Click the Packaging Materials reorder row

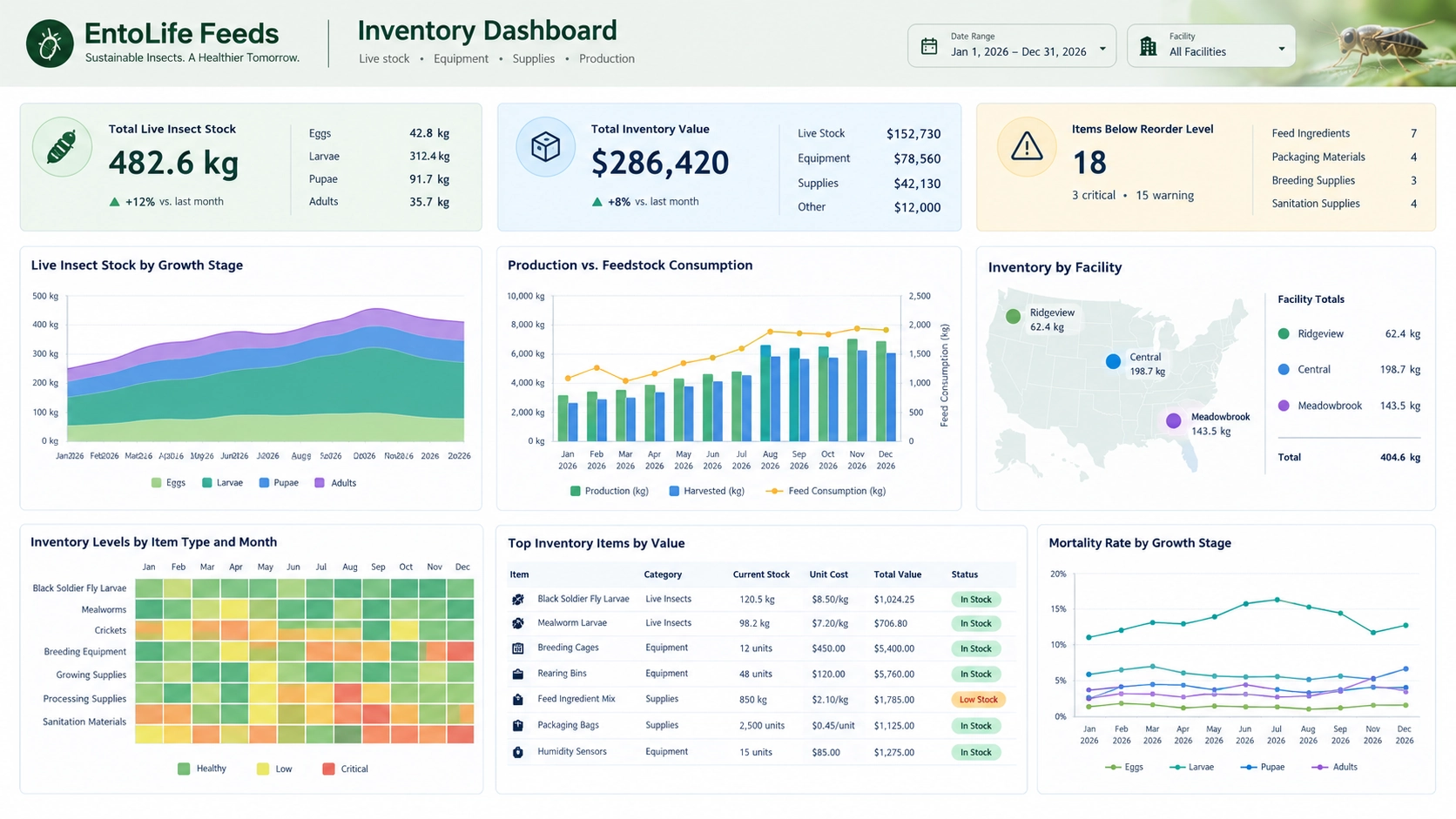coord(1344,158)
